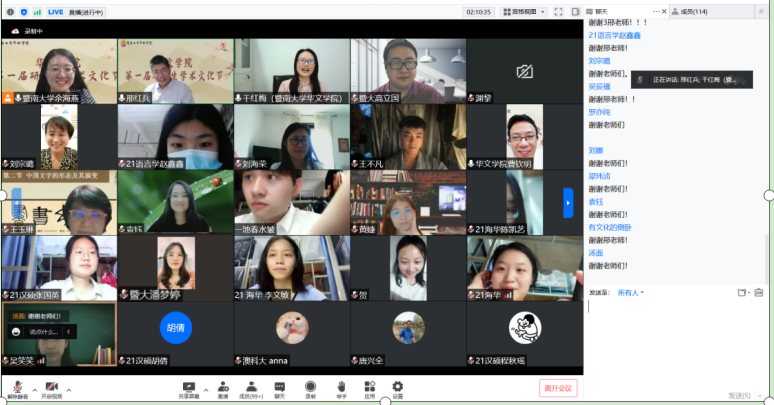This screenshot has height=405, width=774.
Task: Open the Invite (邀请) icon in toolbar
Action: tap(222, 388)
